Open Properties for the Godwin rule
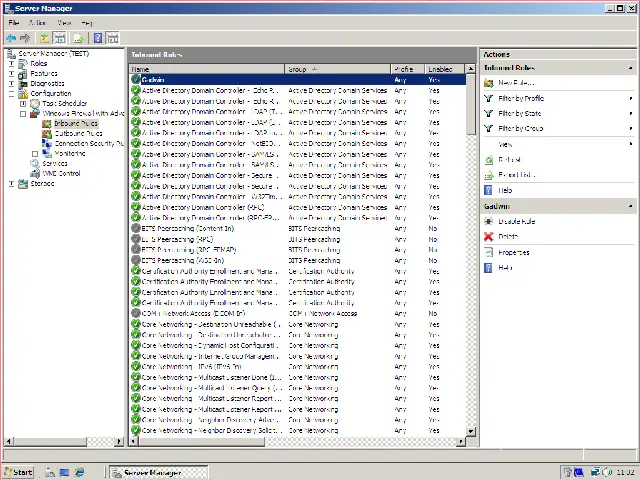This screenshot has width=640, height=480. click(513, 253)
